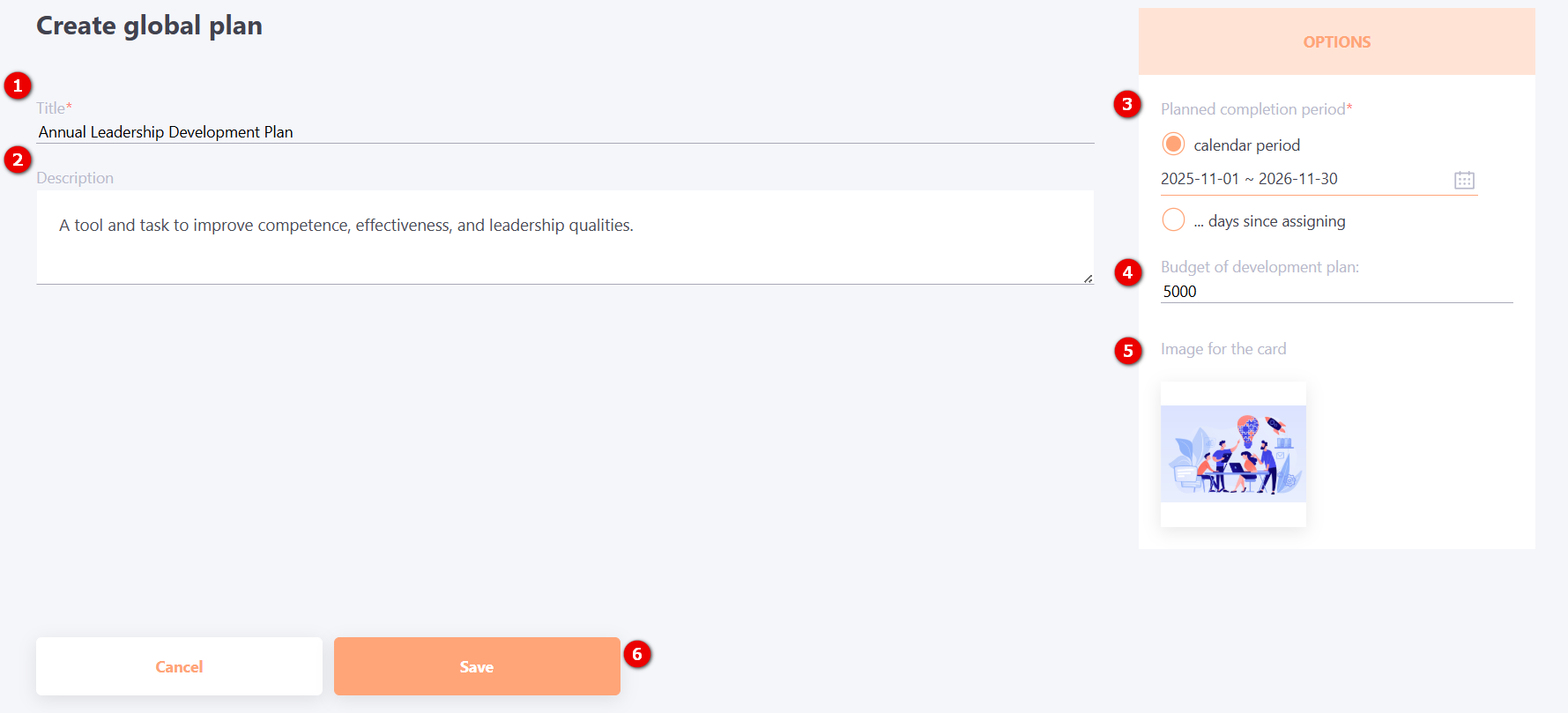The width and height of the screenshot is (1568, 713).
Task: Select the 'calendar period' radio button
Action: 1173,144
